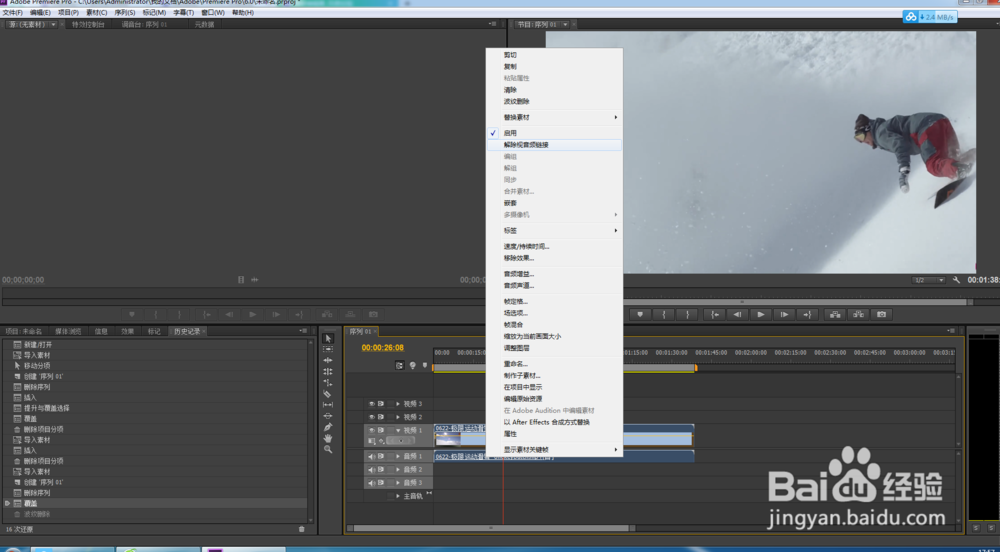This screenshot has width=1000, height=552.
Task: Switch to 效果 tab
Action: coord(128,331)
